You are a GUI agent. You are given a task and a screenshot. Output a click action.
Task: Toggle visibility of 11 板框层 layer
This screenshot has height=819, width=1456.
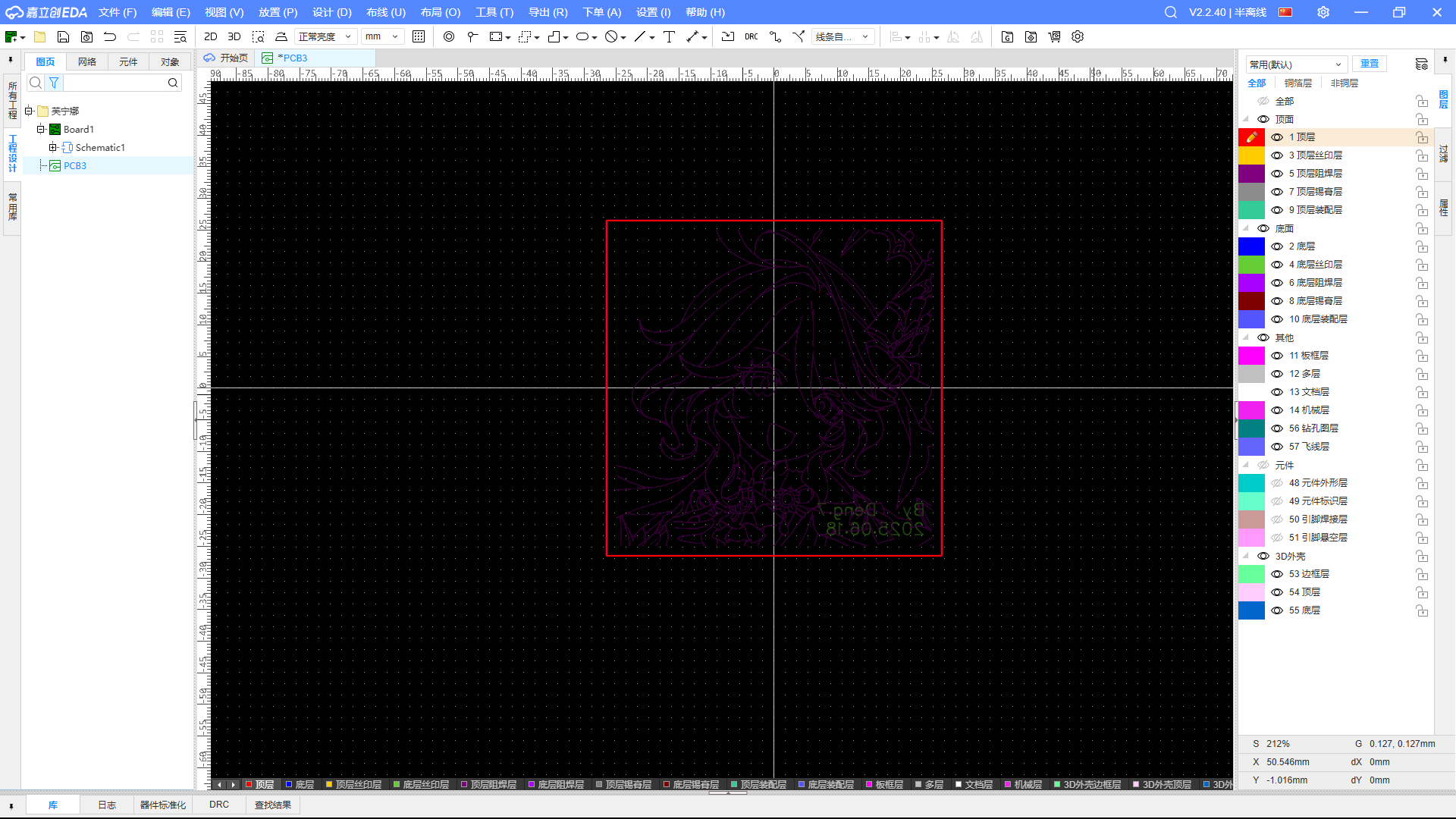click(1277, 356)
